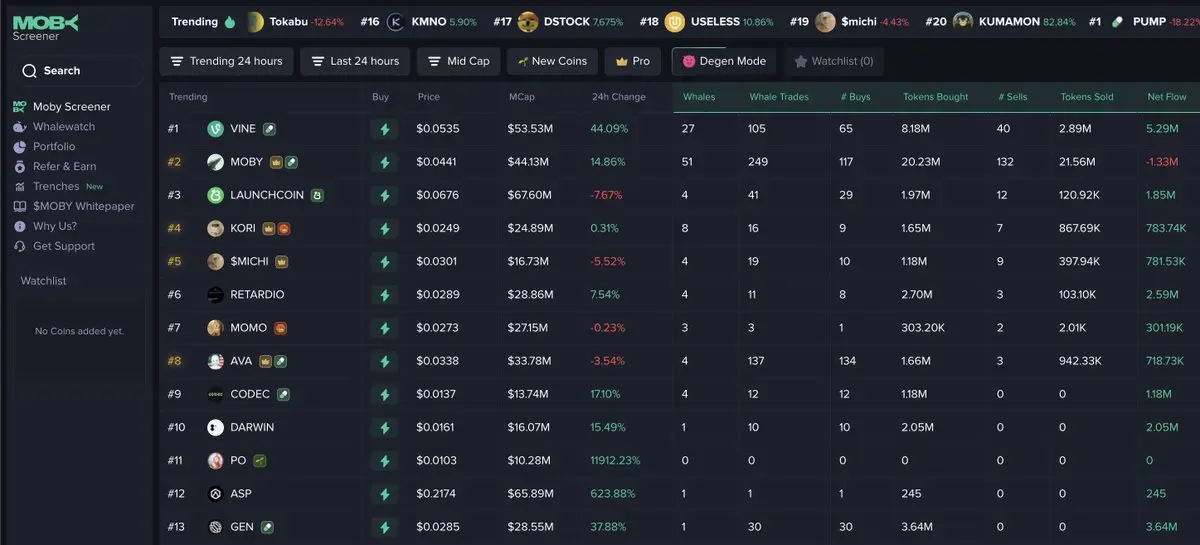Click VINE market cap $53.53M

click(530, 129)
